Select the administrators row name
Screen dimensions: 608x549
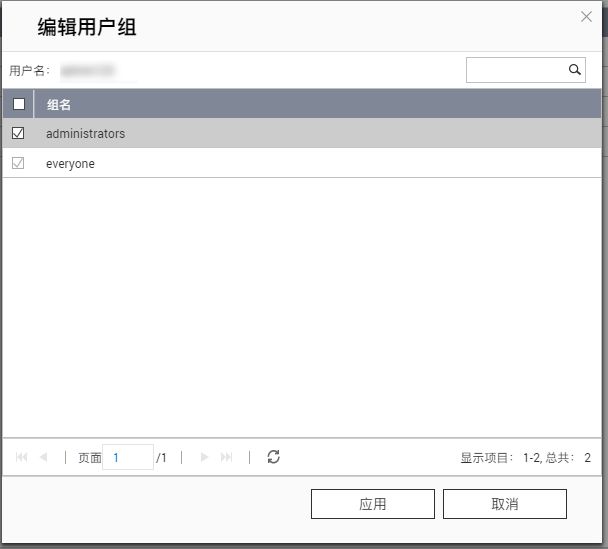[85, 133]
